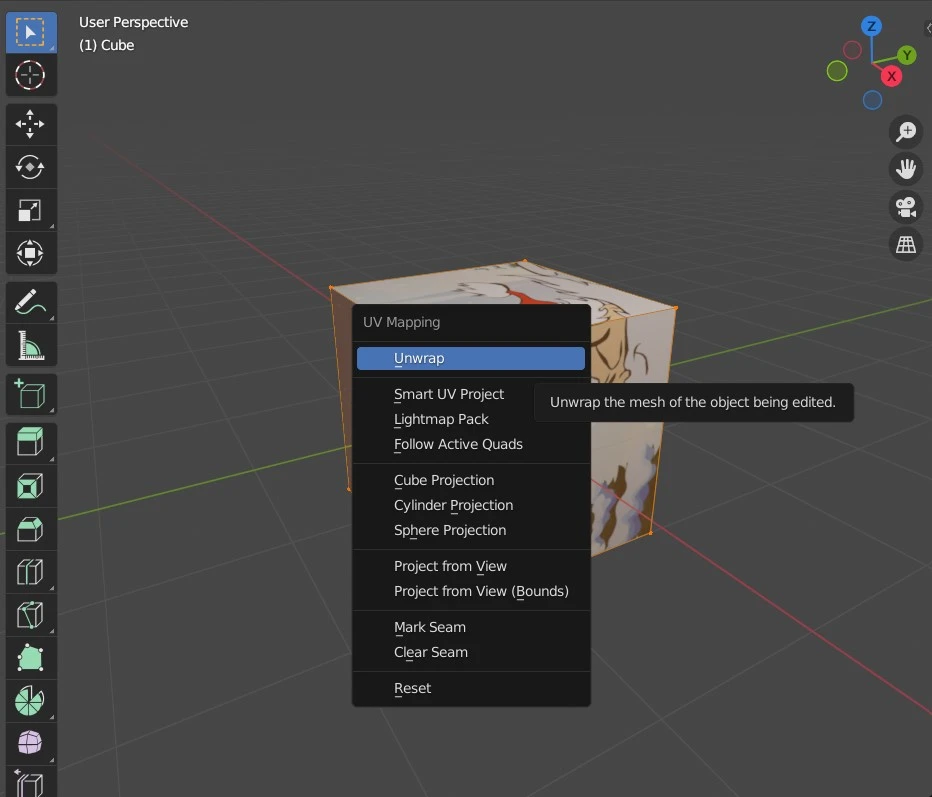Click the zoom magnifier viewport button
Screen dimensions: 932x797
(x=906, y=131)
